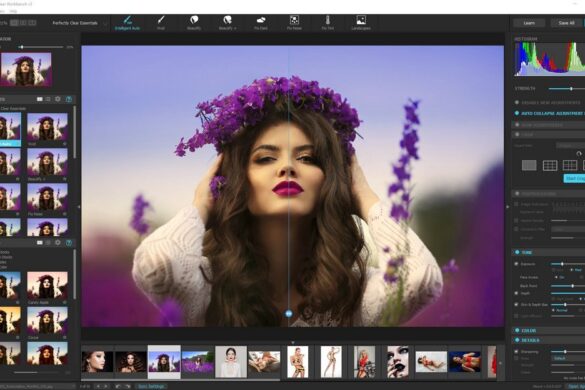Toggle the Color section power button
This screenshot has width=585, height=390.
[517, 330]
